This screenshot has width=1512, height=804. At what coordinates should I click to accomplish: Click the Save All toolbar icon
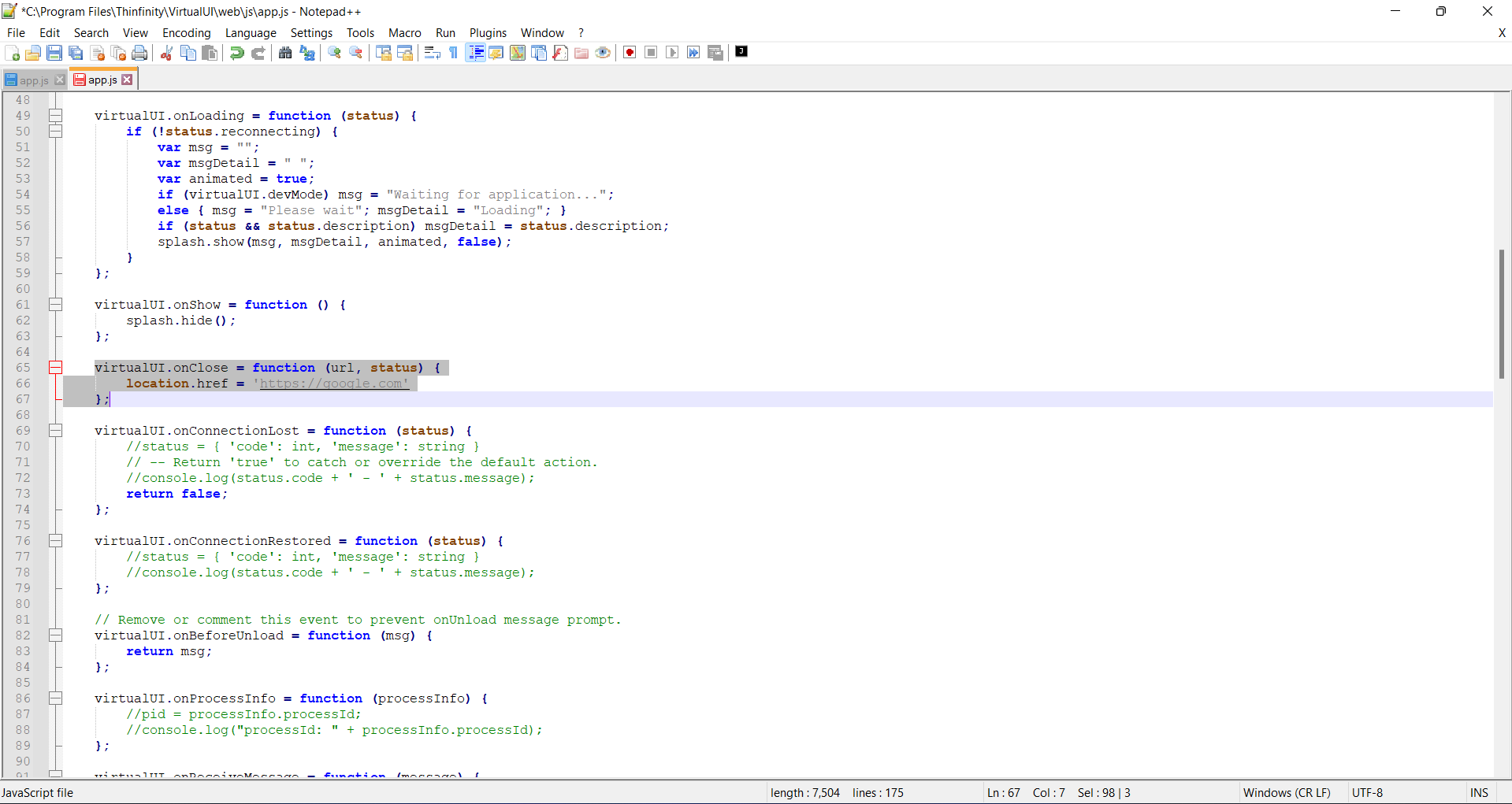(76, 53)
